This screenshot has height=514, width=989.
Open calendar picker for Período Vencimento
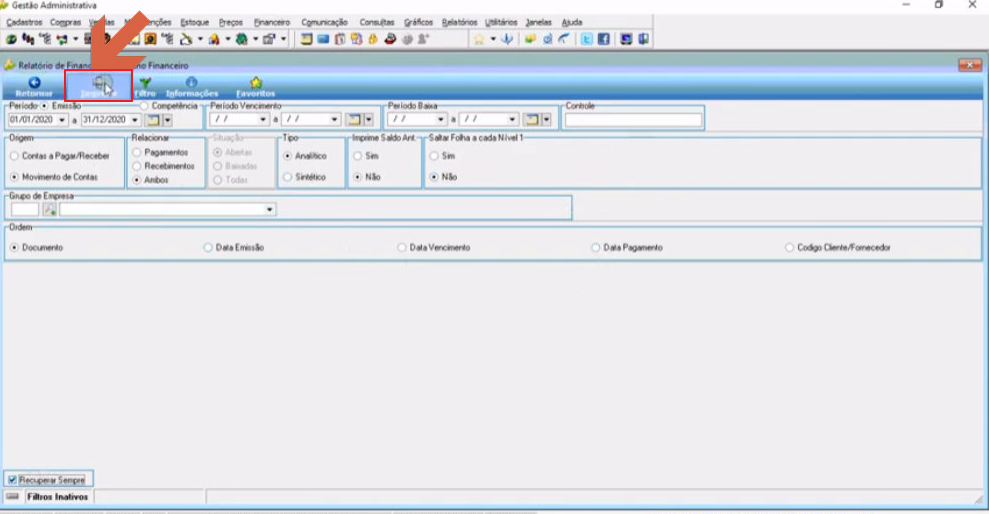tap(354, 119)
